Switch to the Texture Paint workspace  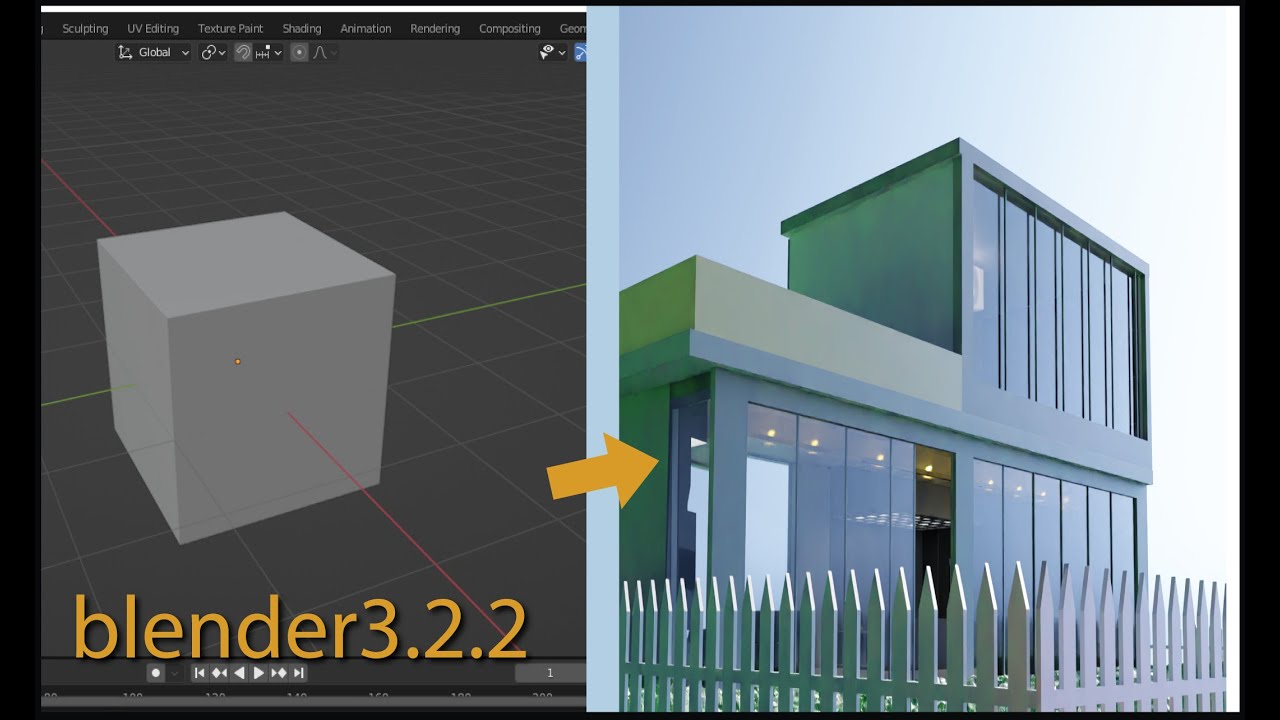pos(230,29)
